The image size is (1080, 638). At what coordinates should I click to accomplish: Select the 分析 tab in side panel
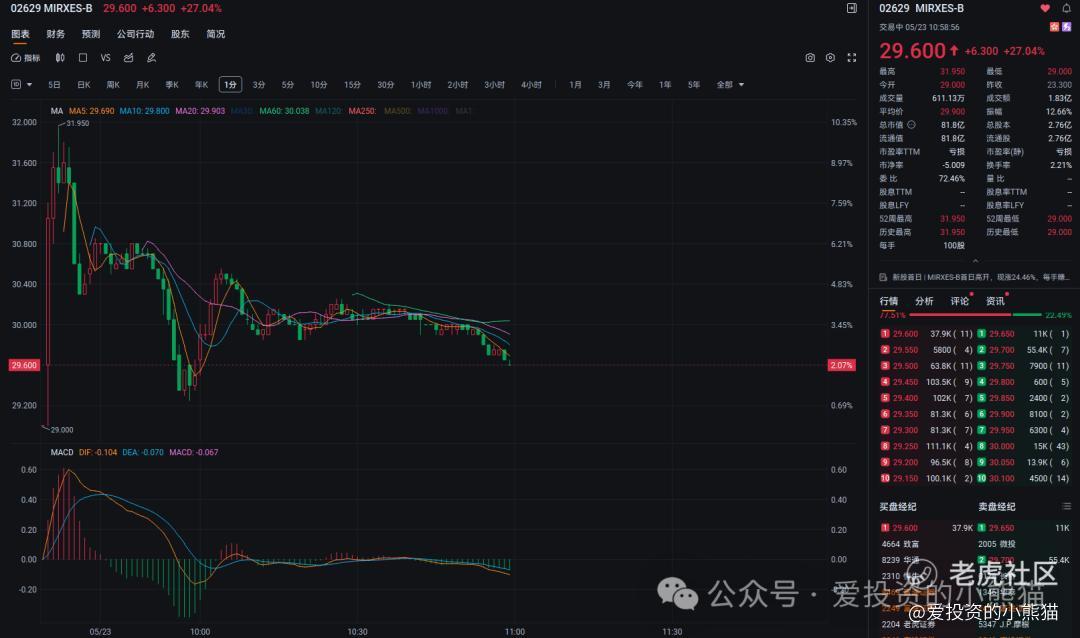(x=924, y=301)
